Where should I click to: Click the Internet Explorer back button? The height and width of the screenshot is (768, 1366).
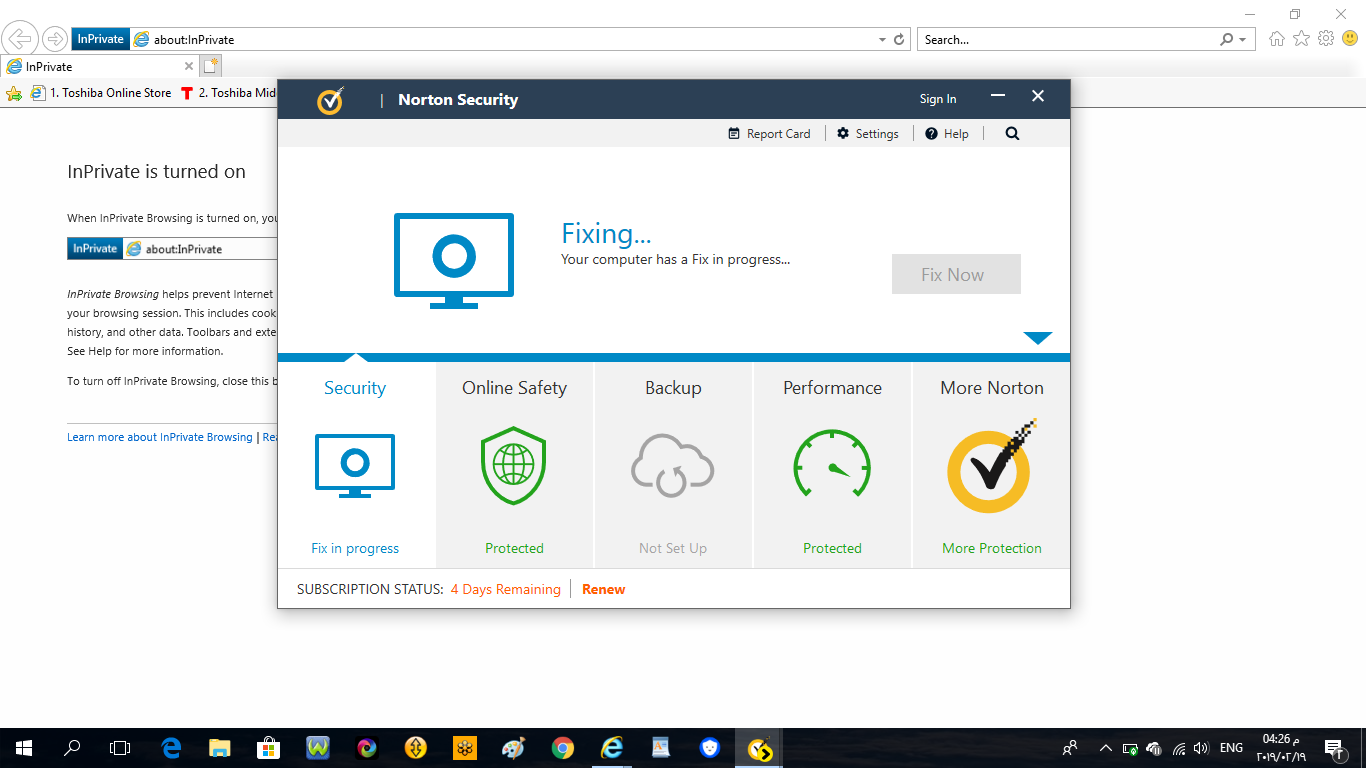[20, 40]
